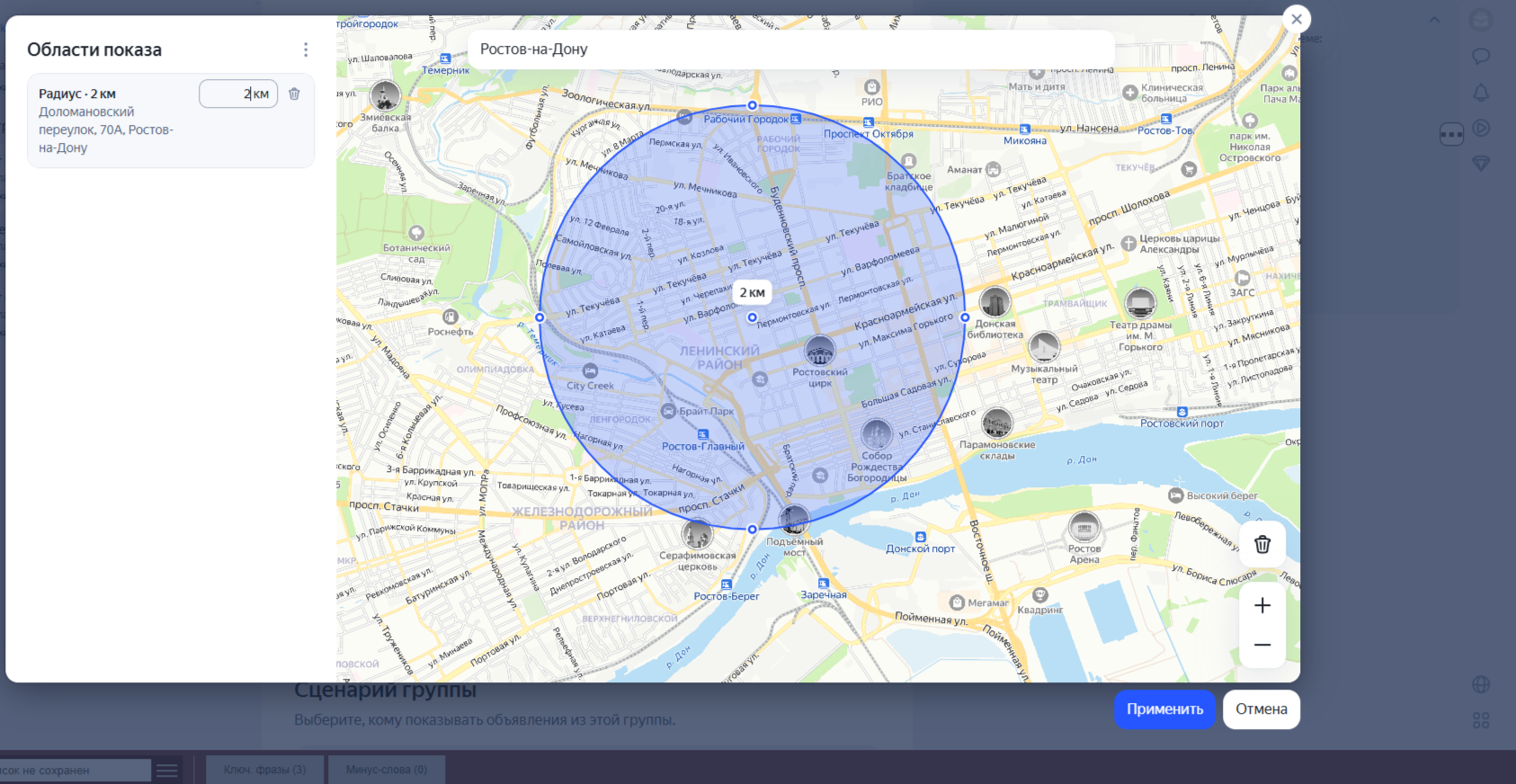Close the map dialog with the X button
This screenshot has width=1516, height=784.
pos(1297,19)
